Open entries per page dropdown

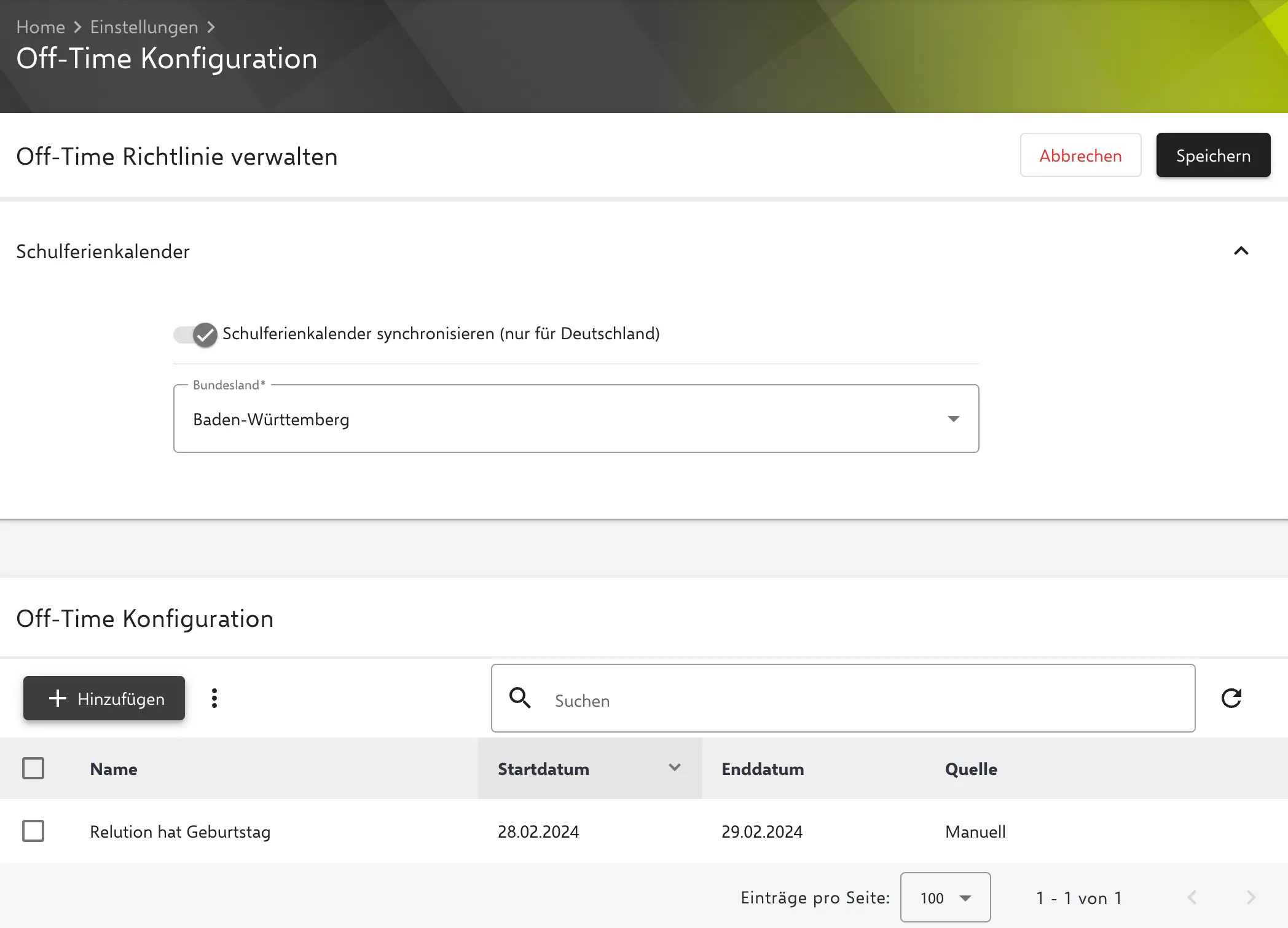945,897
